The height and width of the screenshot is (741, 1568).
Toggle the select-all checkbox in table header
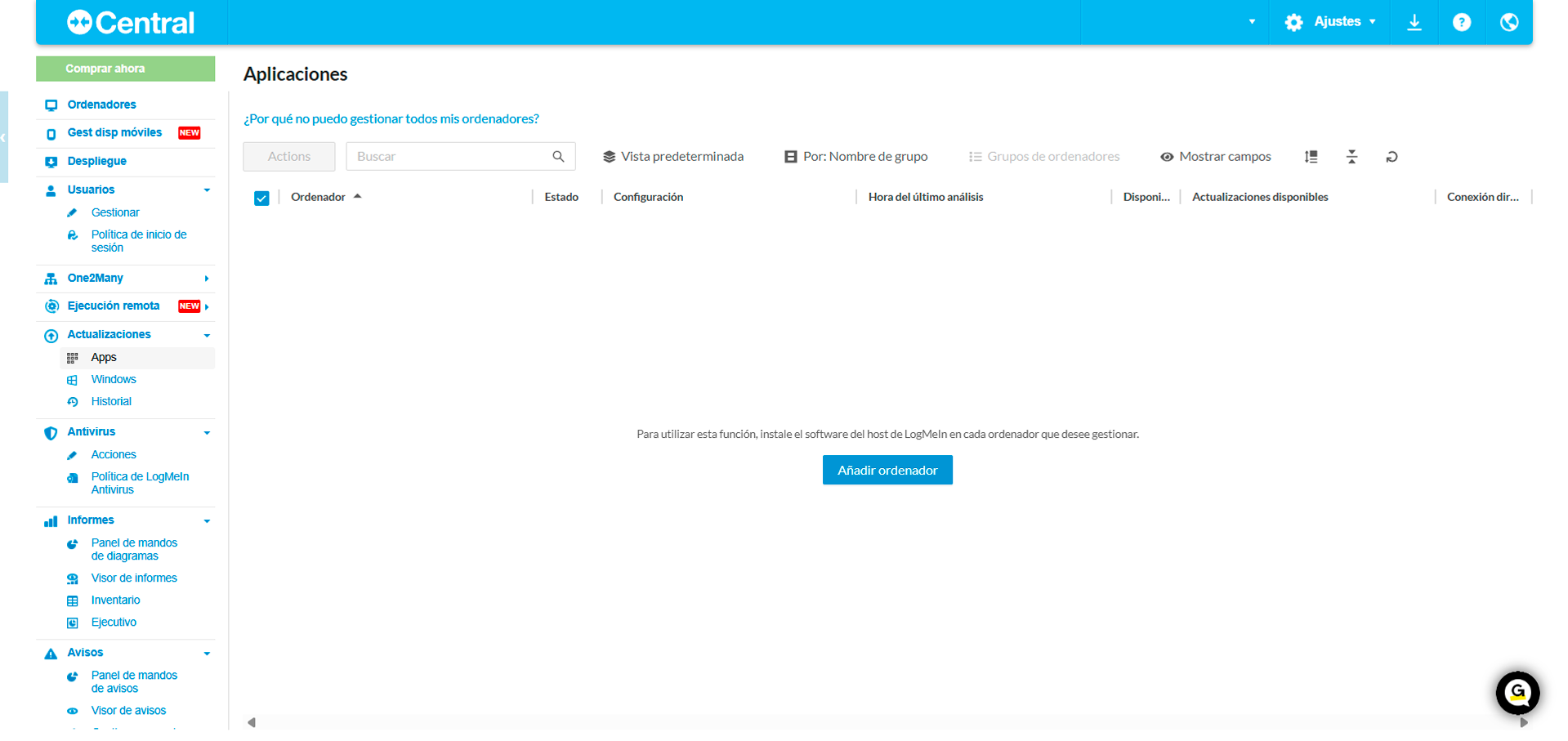[261, 198]
